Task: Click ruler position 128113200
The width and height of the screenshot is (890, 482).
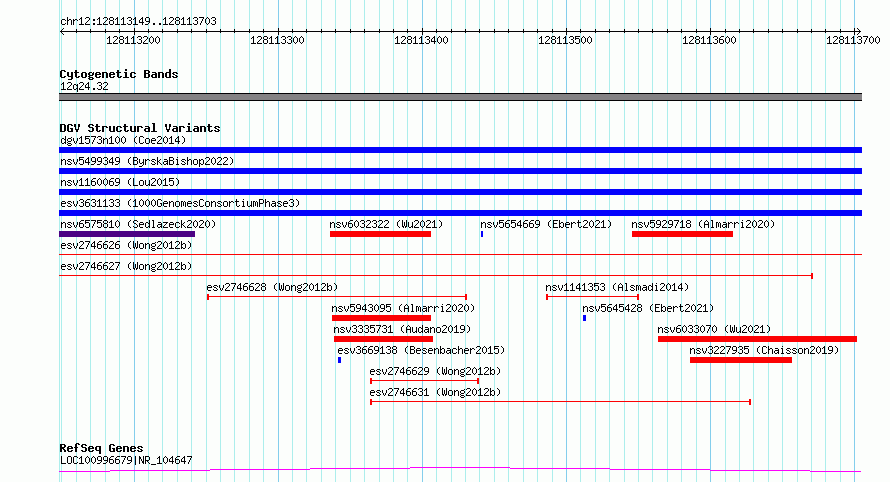Action: pyautogui.click(x=133, y=40)
